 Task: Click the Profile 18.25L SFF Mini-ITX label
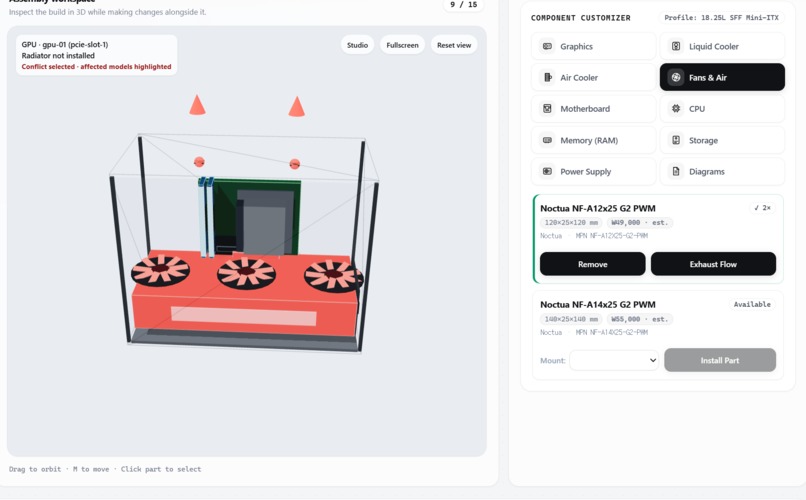[721, 17]
